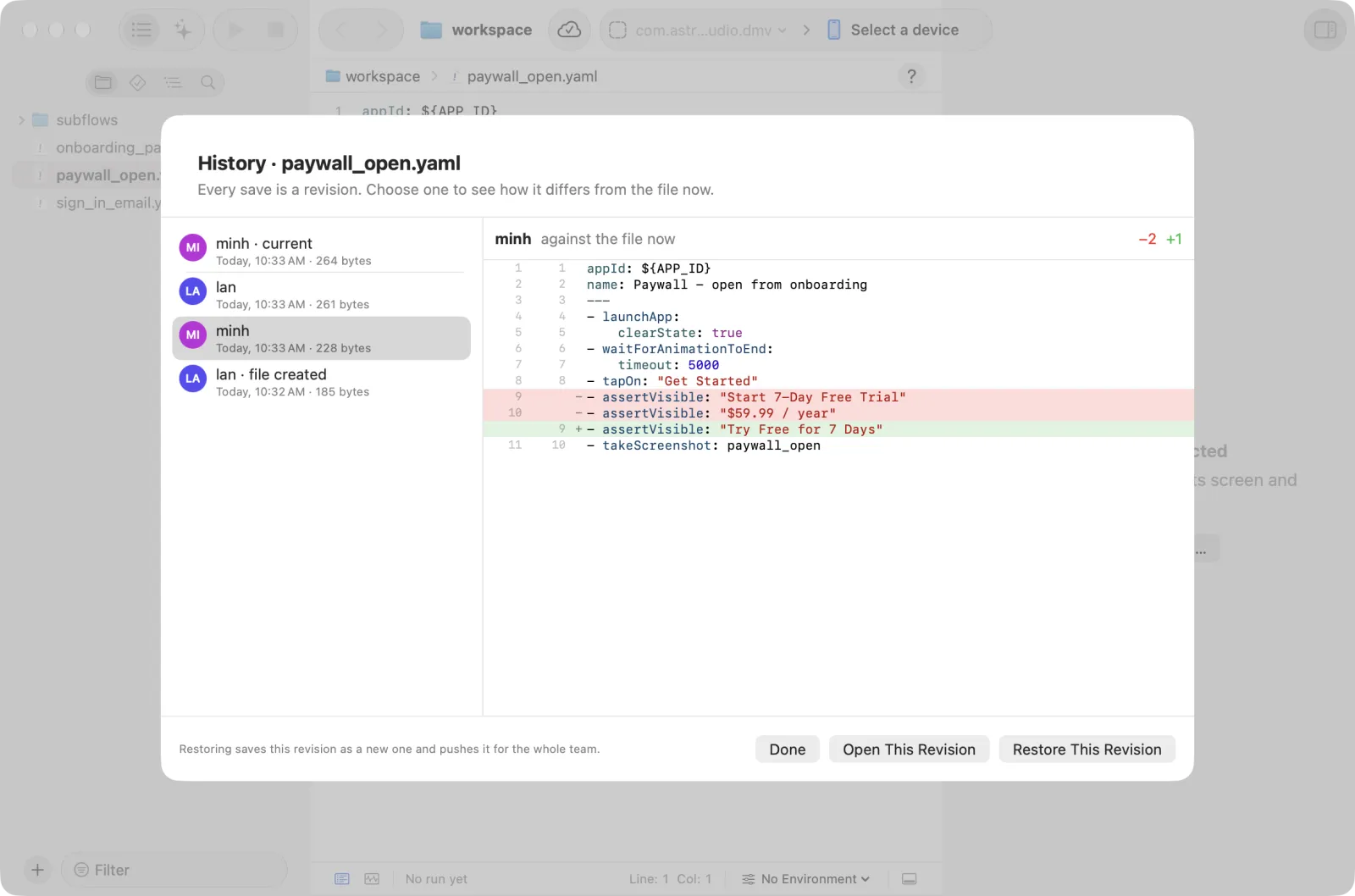Restore This Revision for the team
1355x896 pixels.
[1087, 749]
